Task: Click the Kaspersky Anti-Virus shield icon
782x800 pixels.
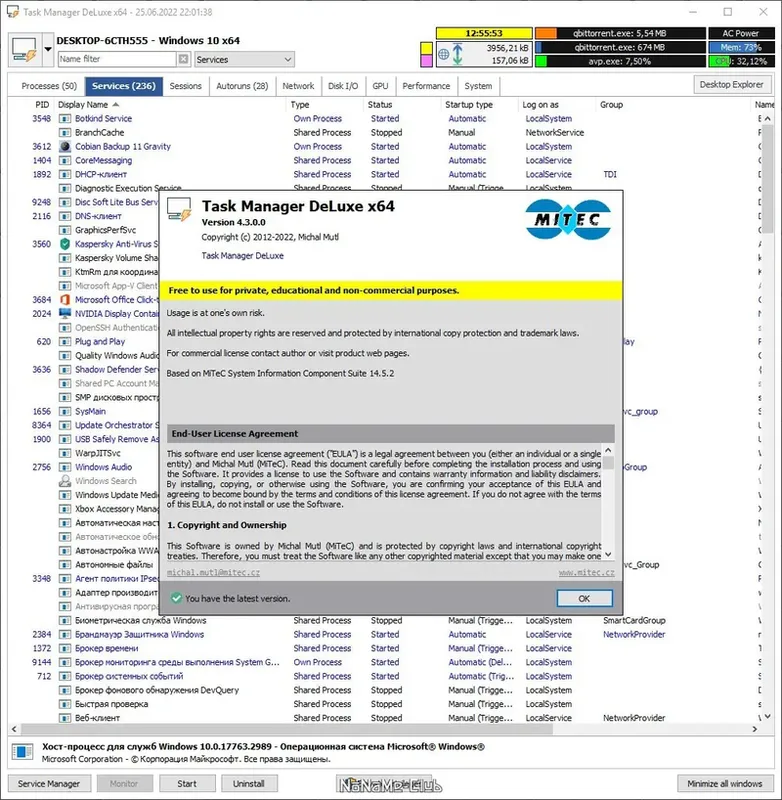Action: click(65, 244)
